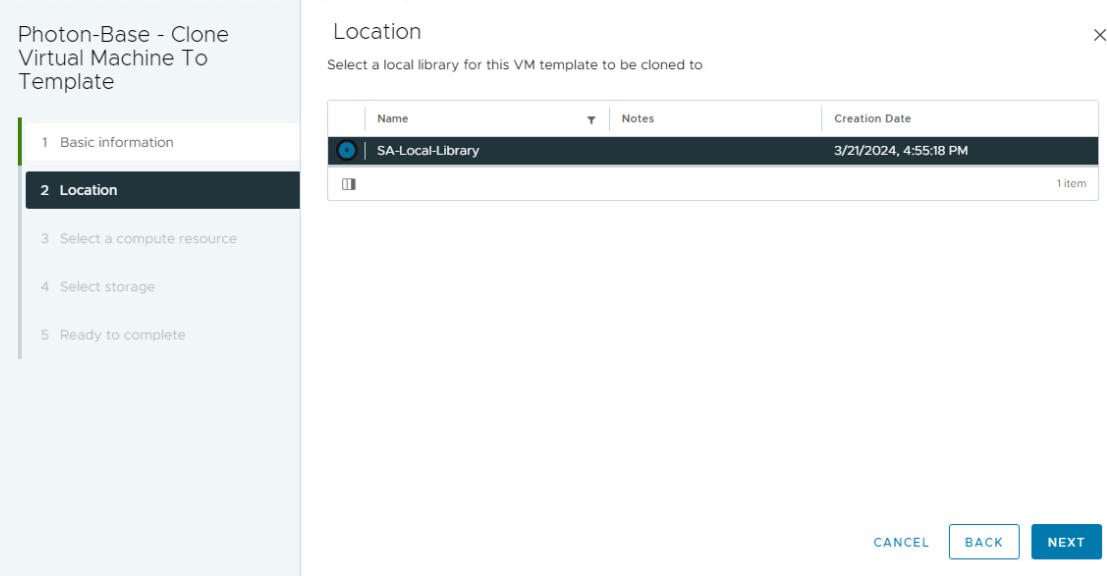The height and width of the screenshot is (576, 1107).
Task: Click the '1 item' count text
Action: [x=1071, y=184]
